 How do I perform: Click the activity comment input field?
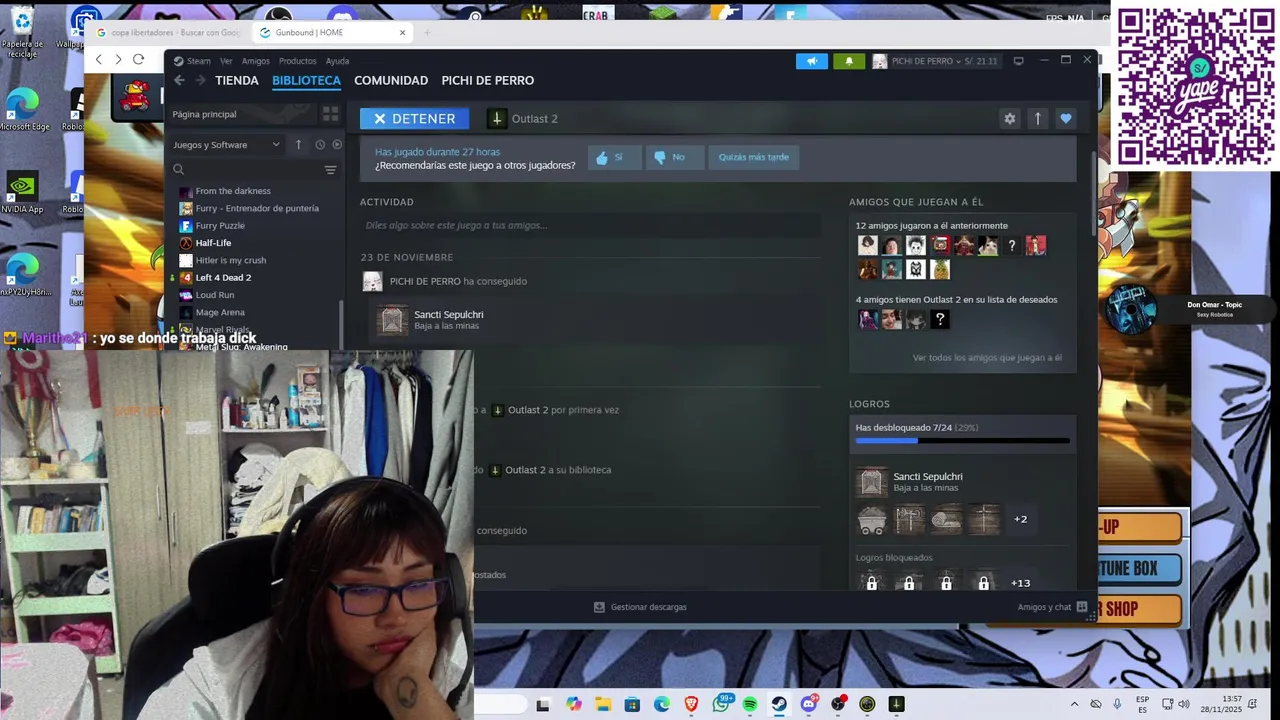590,226
